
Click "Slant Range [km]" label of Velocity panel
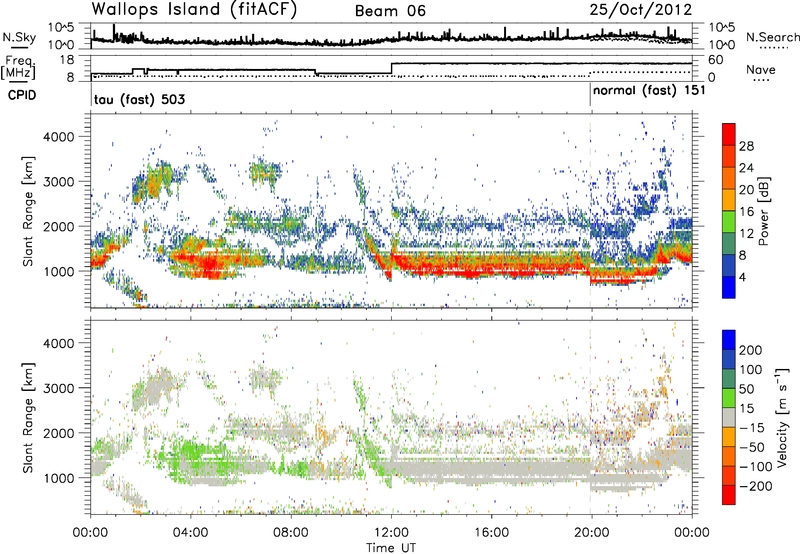[x=28, y=417]
